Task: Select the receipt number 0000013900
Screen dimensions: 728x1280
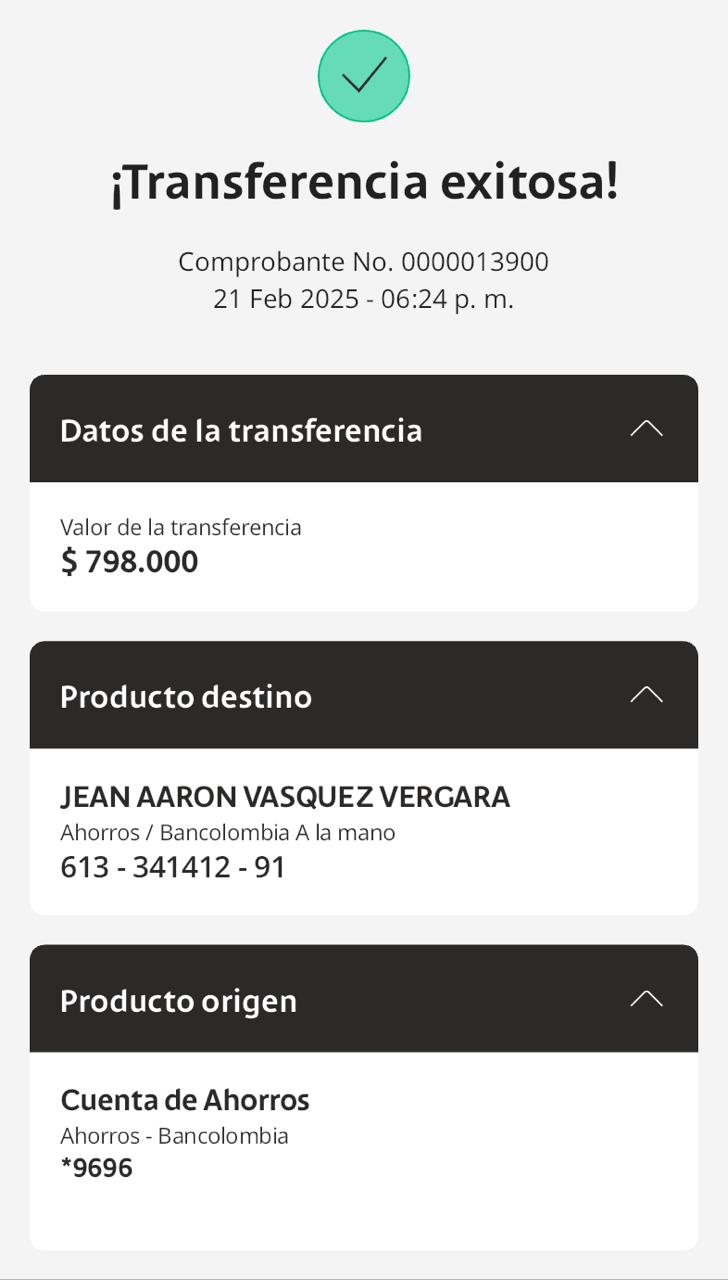Action: 475,262
